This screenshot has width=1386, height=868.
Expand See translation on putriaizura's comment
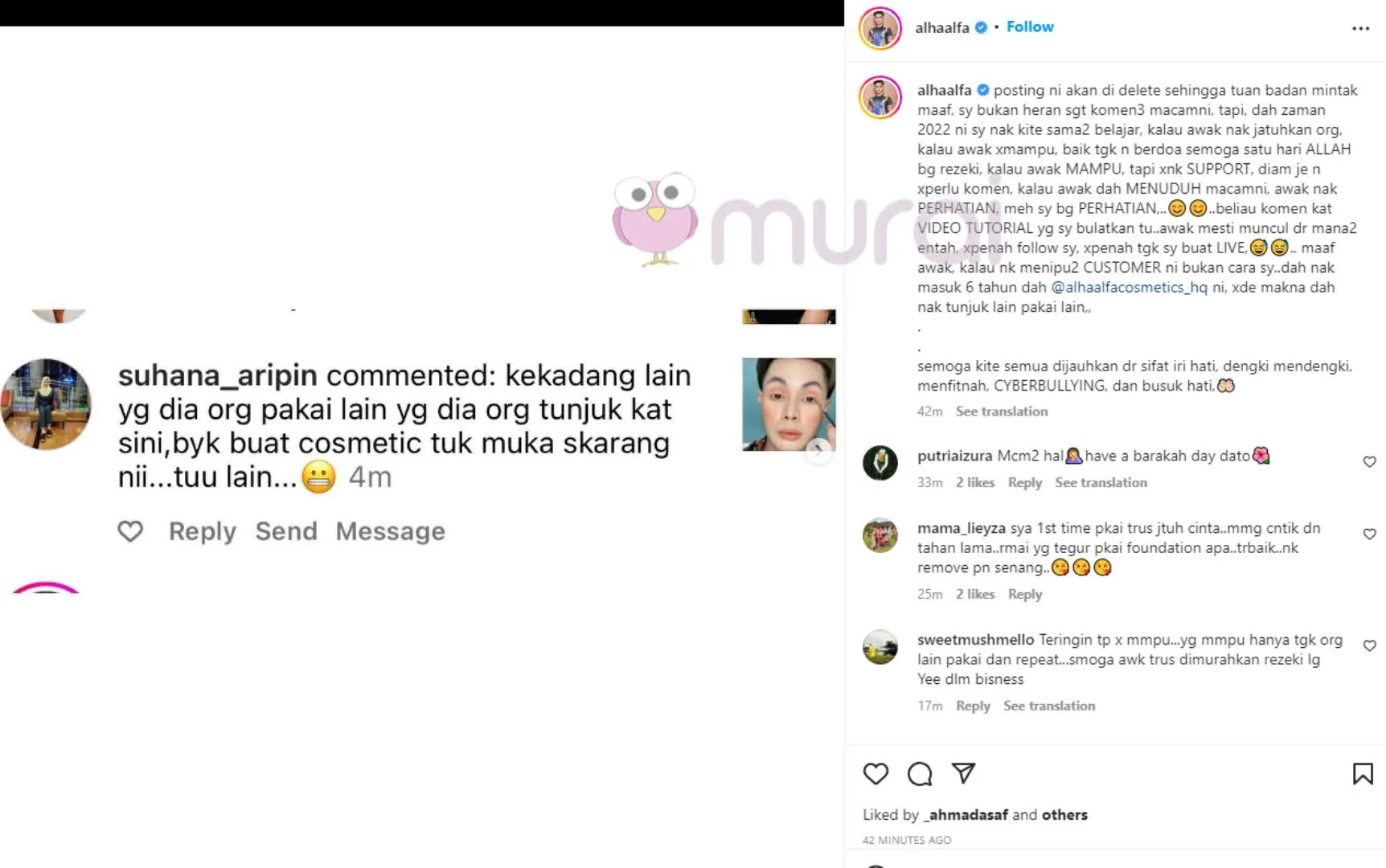(x=1101, y=482)
